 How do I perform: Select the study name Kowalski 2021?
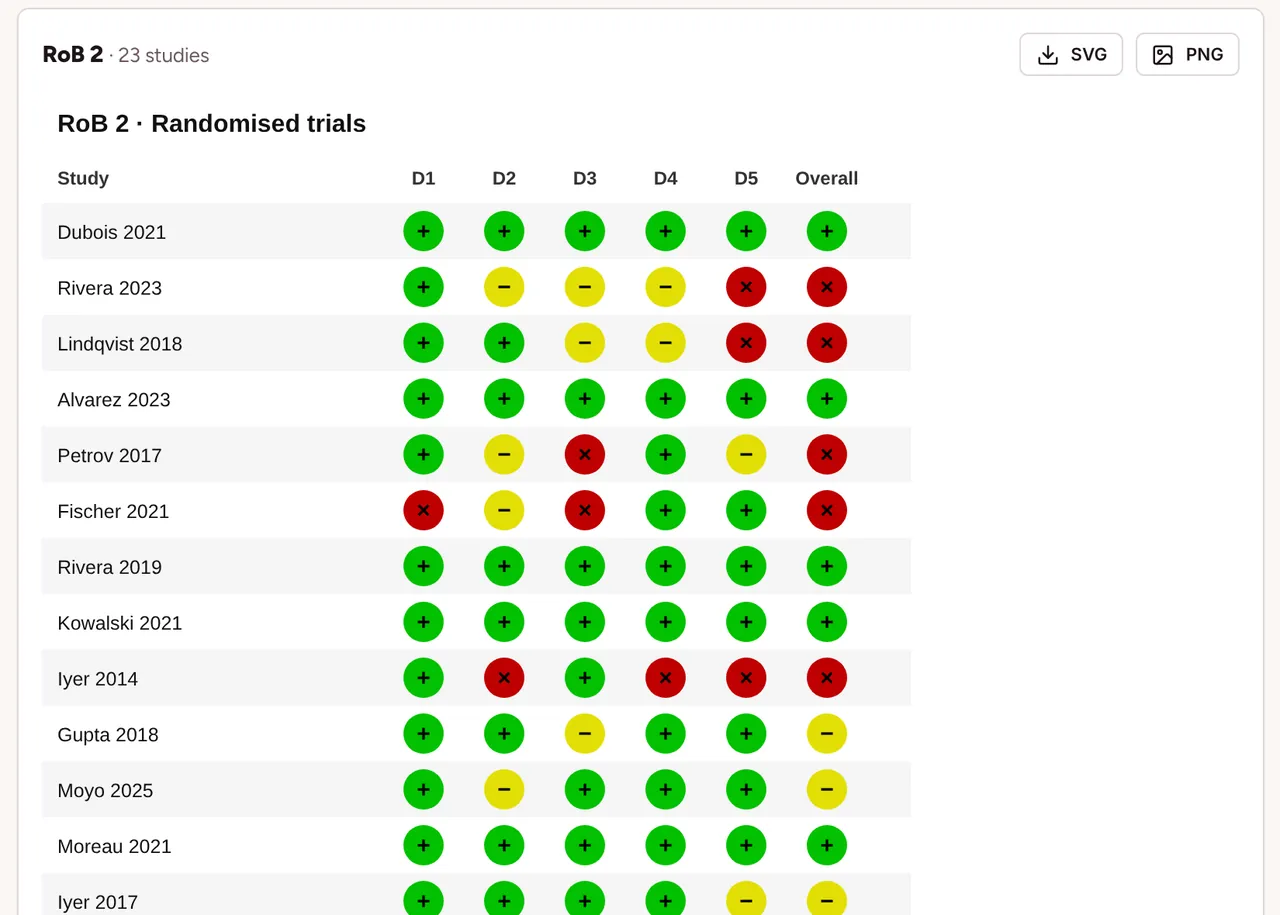(x=120, y=623)
